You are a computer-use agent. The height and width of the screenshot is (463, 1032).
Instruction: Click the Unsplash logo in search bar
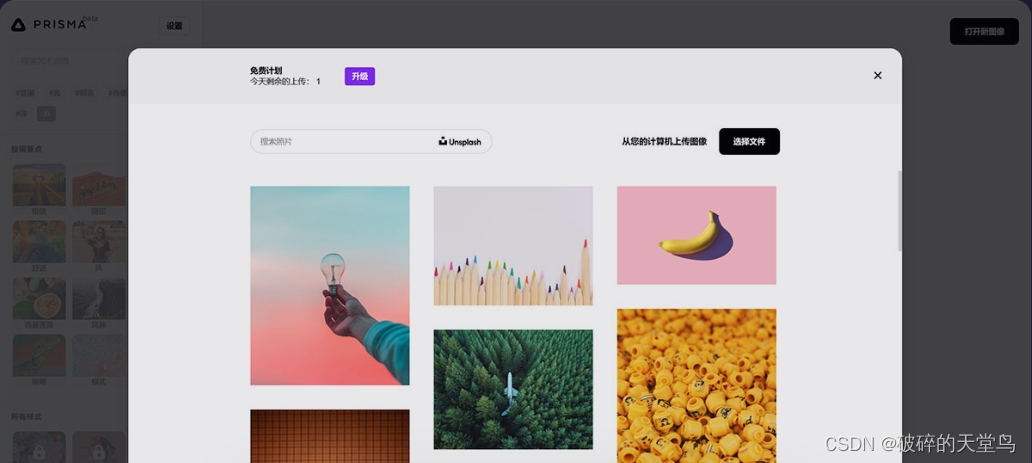pyautogui.click(x=460, y=142)
